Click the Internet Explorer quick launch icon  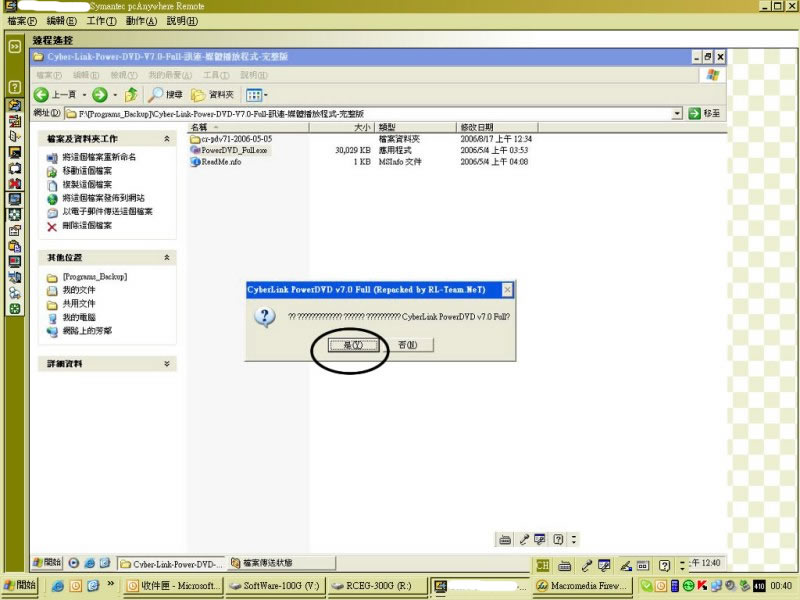pyautogui.click(x=58, y=586)
